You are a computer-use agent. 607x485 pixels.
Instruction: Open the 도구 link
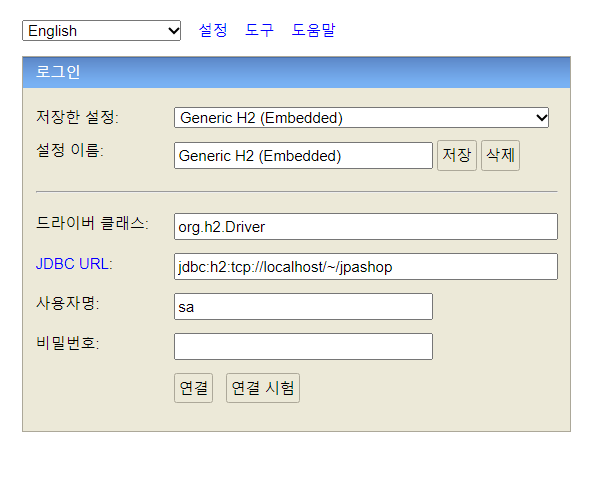pos(259,30)
